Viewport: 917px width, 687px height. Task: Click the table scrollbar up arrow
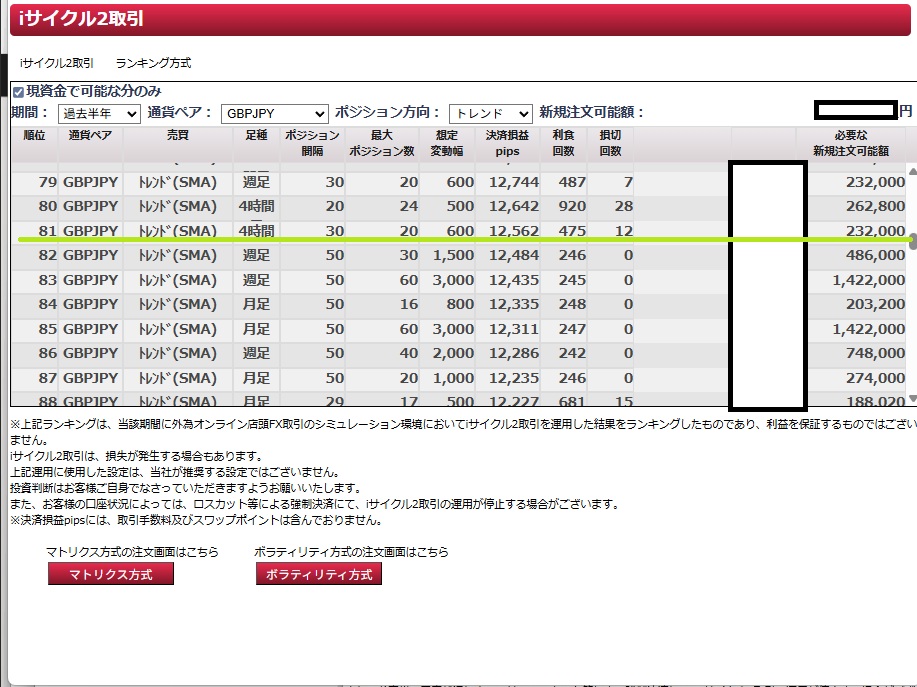click(x=911, y=173)
